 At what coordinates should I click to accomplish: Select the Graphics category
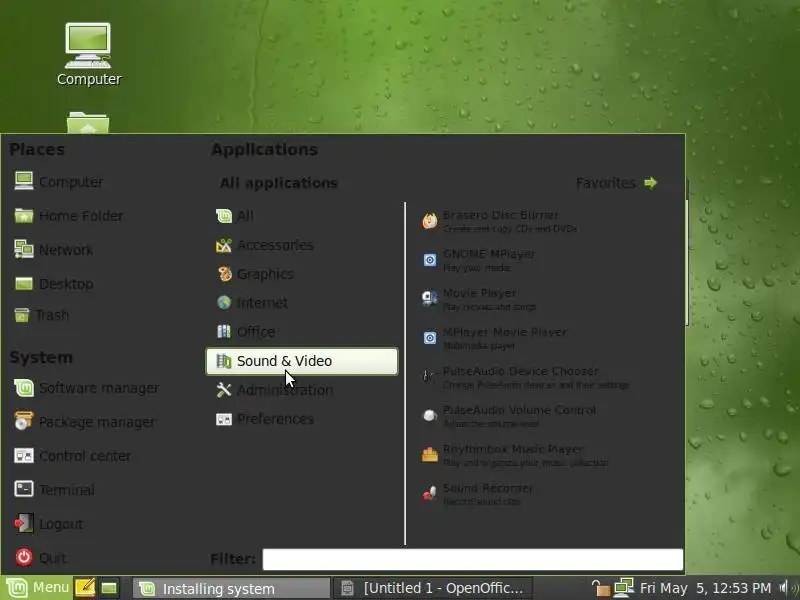point(302,274)
